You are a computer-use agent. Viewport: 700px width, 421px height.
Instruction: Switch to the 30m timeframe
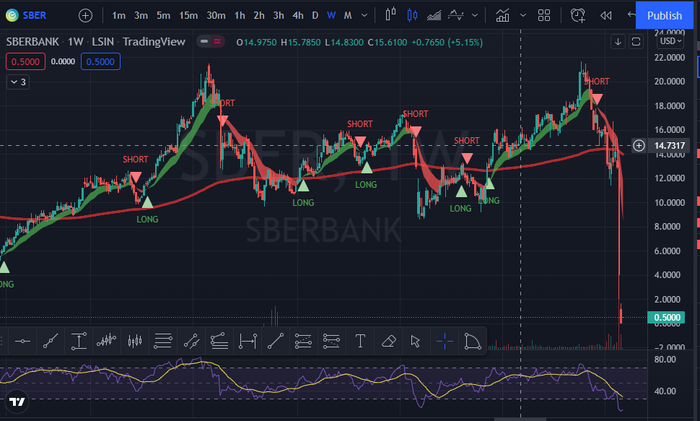click(216, 16)
